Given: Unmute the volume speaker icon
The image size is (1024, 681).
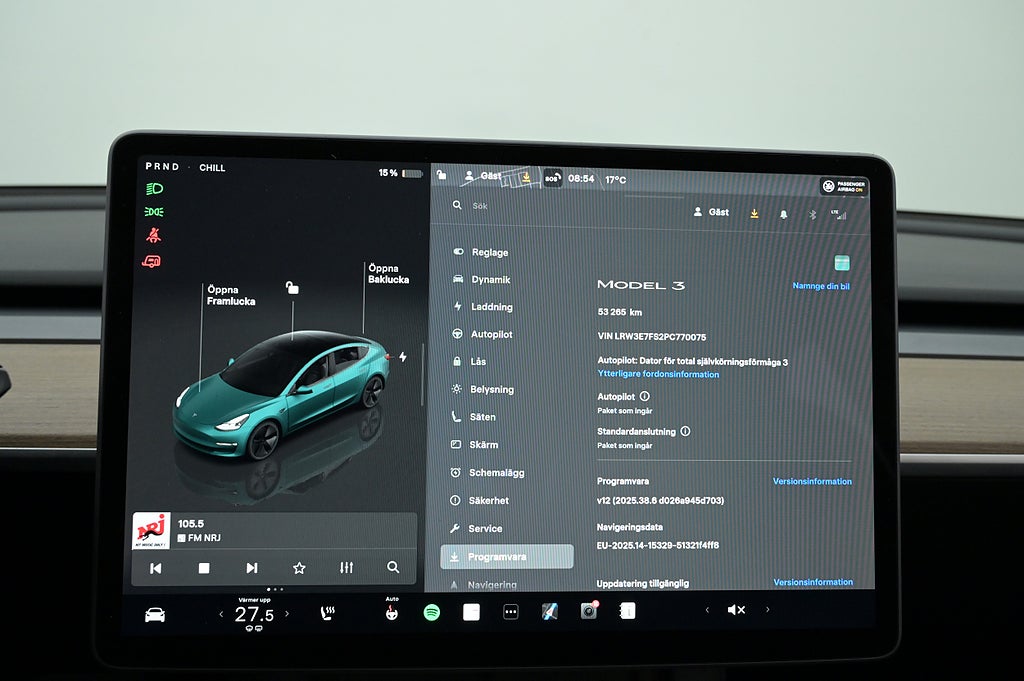Looking at the screenshot, I should [x=736, y=610].
